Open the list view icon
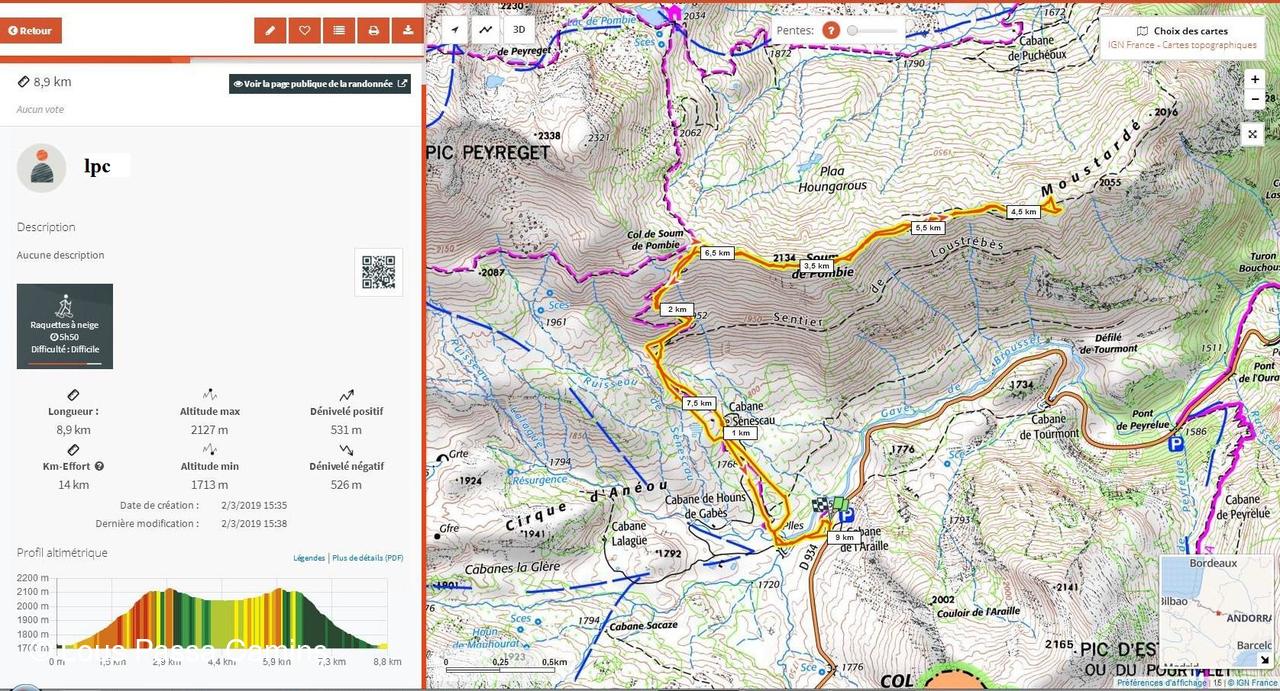Image resolution: width=1280 pixels, height=691 pixels. (x=339, y=30)
